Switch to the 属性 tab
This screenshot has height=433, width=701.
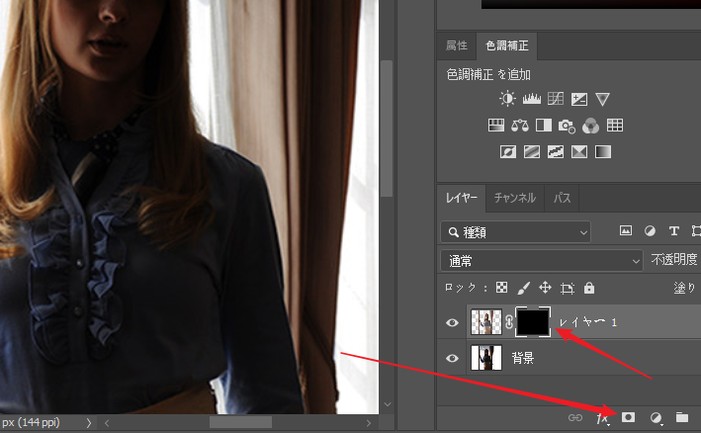click(456, 46)
